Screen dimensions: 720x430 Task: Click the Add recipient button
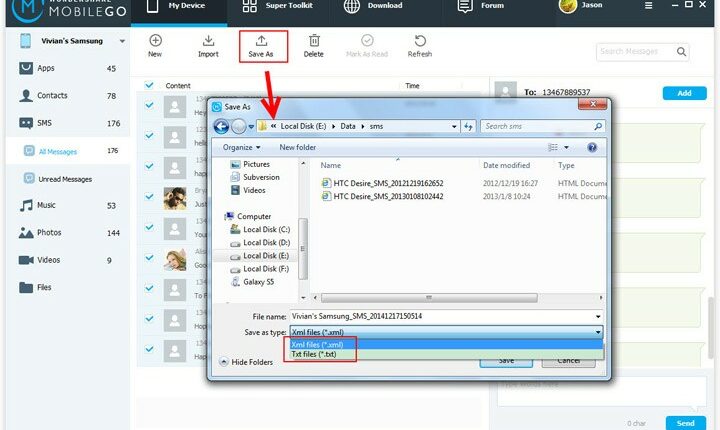(684, 93)
